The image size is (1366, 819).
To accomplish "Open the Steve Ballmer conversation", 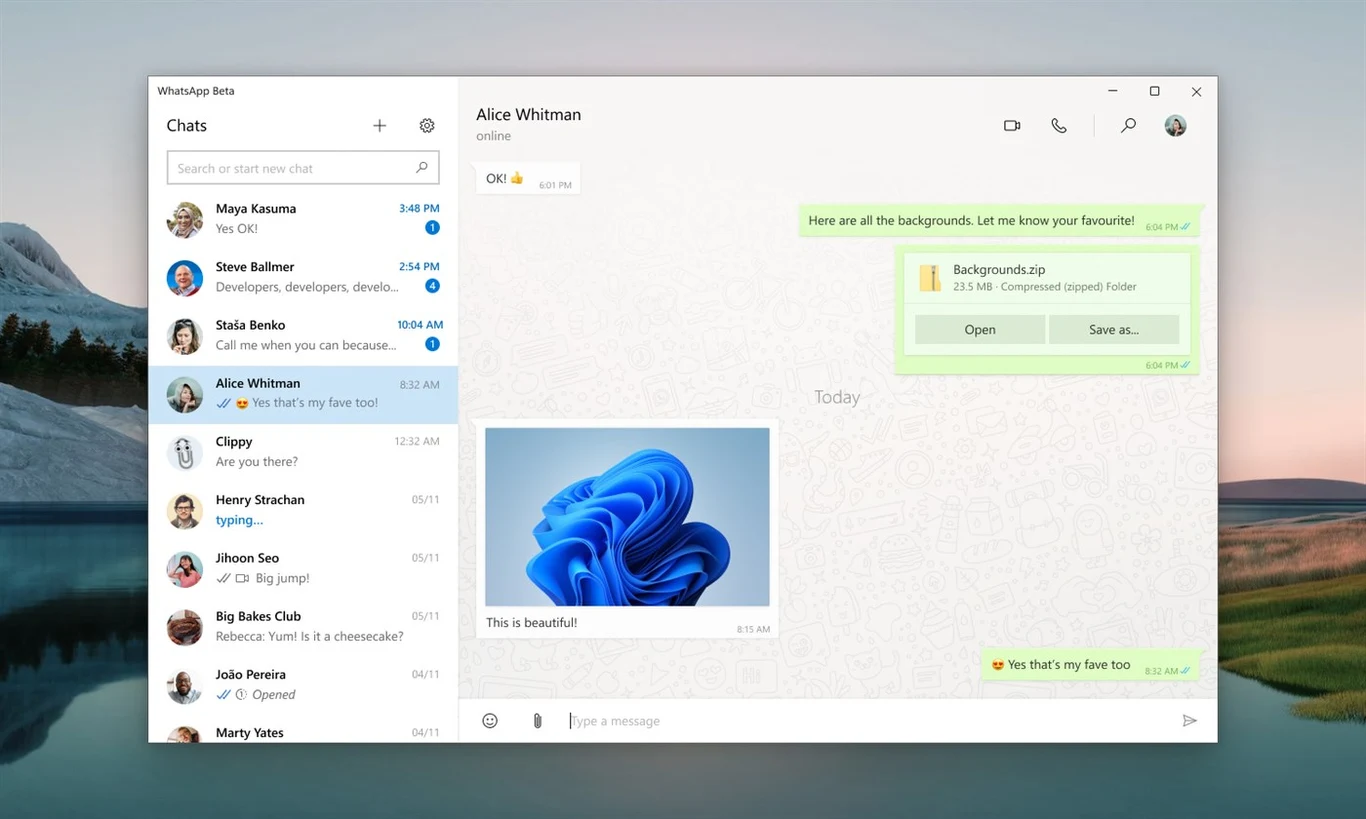I will (300, 276).
